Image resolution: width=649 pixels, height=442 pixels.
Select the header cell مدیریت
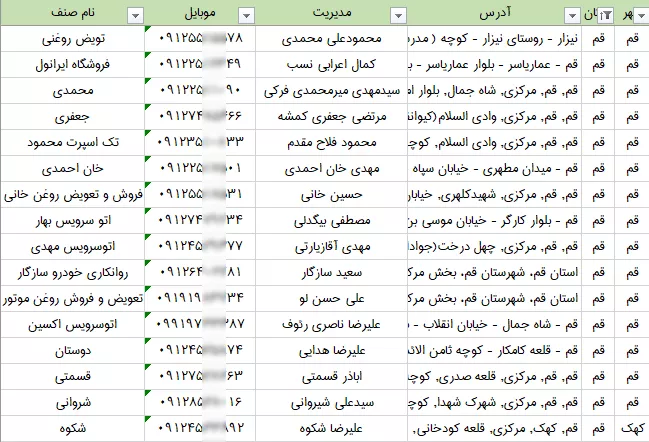[x=331, y=13]
